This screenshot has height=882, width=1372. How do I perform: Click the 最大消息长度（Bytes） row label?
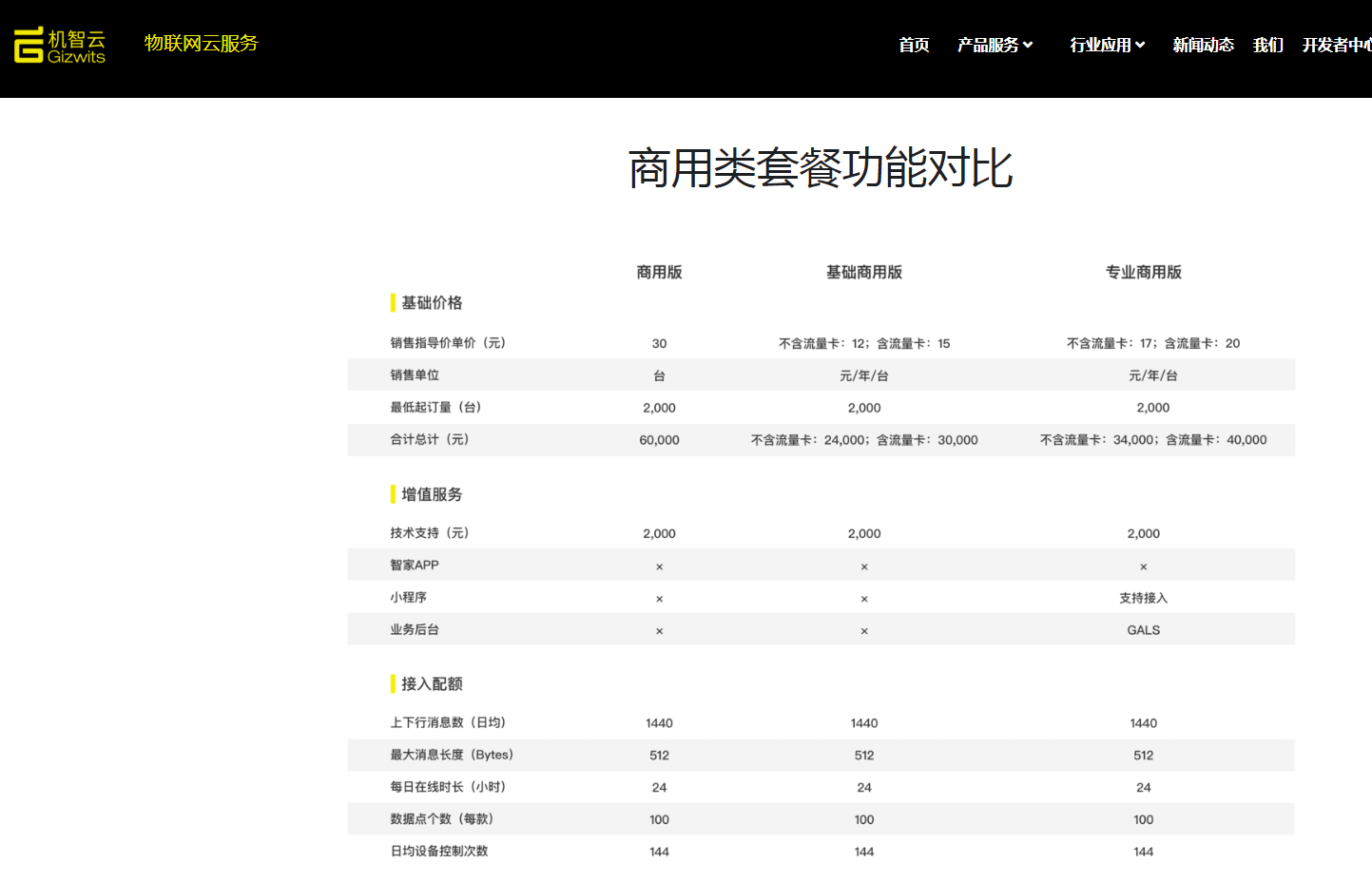pyautogui.click(x=452, y=756)
